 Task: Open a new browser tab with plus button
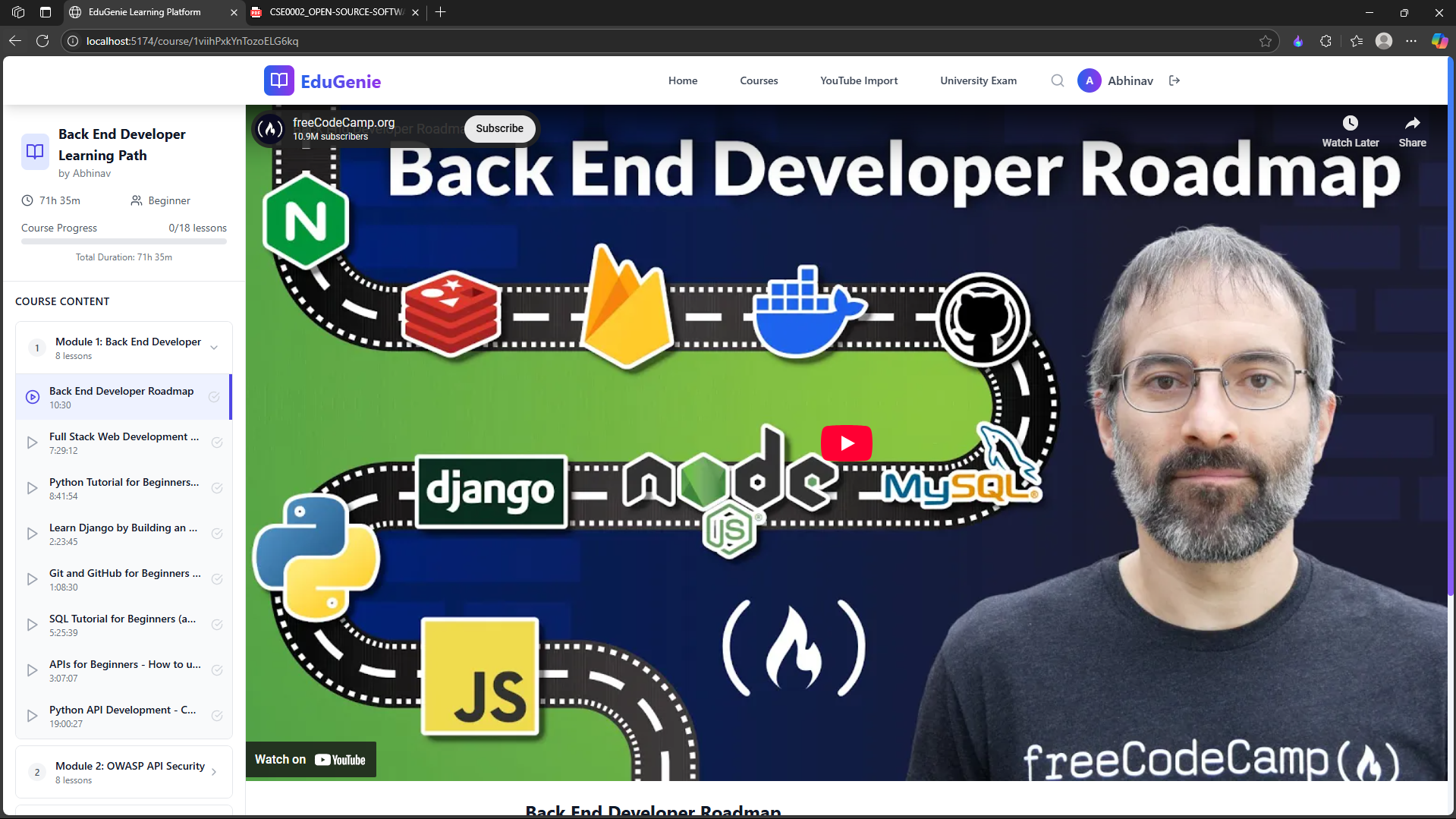[x=440, y=12]
